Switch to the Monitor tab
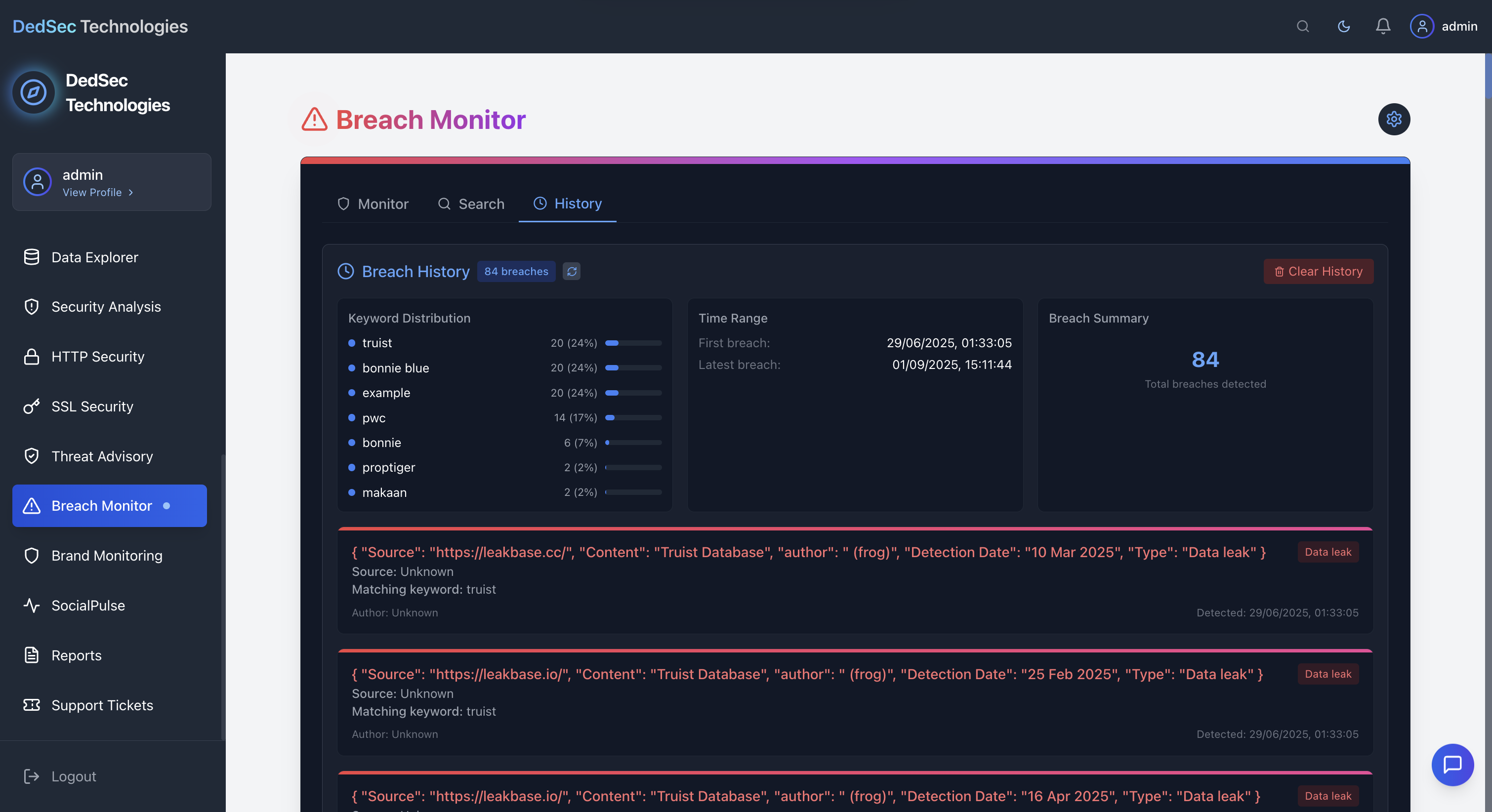 373,204
